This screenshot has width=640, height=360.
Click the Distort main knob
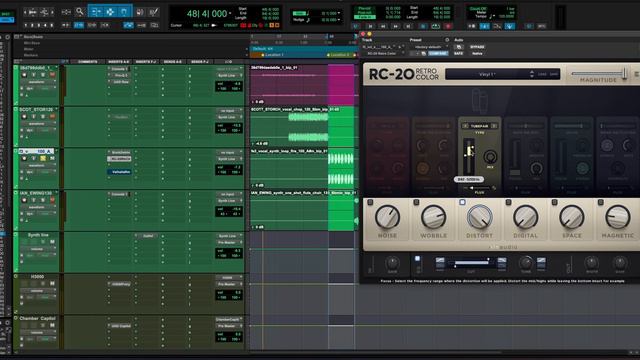tap(480, 217)
